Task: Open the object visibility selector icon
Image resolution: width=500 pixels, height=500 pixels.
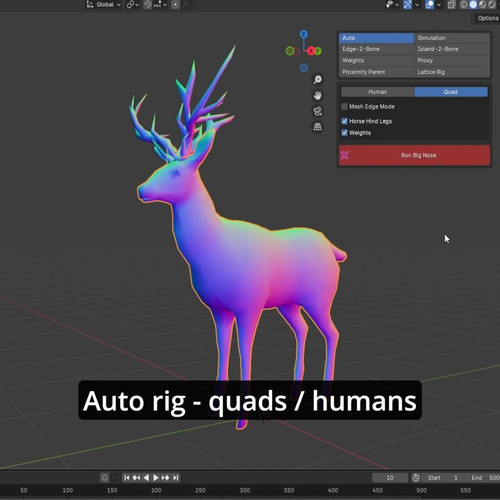Action: point(389,5)
